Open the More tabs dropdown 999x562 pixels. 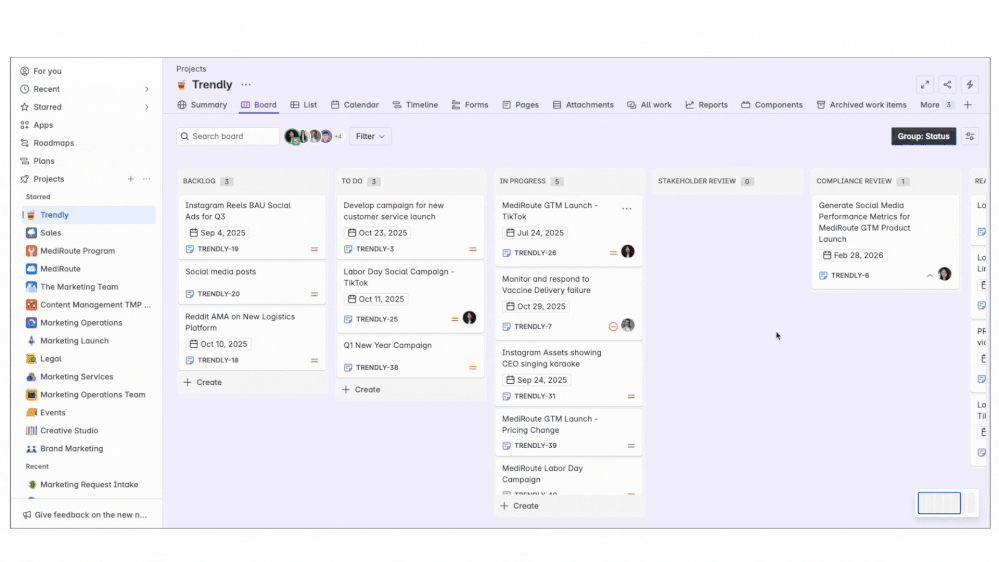tap(936, 105)
